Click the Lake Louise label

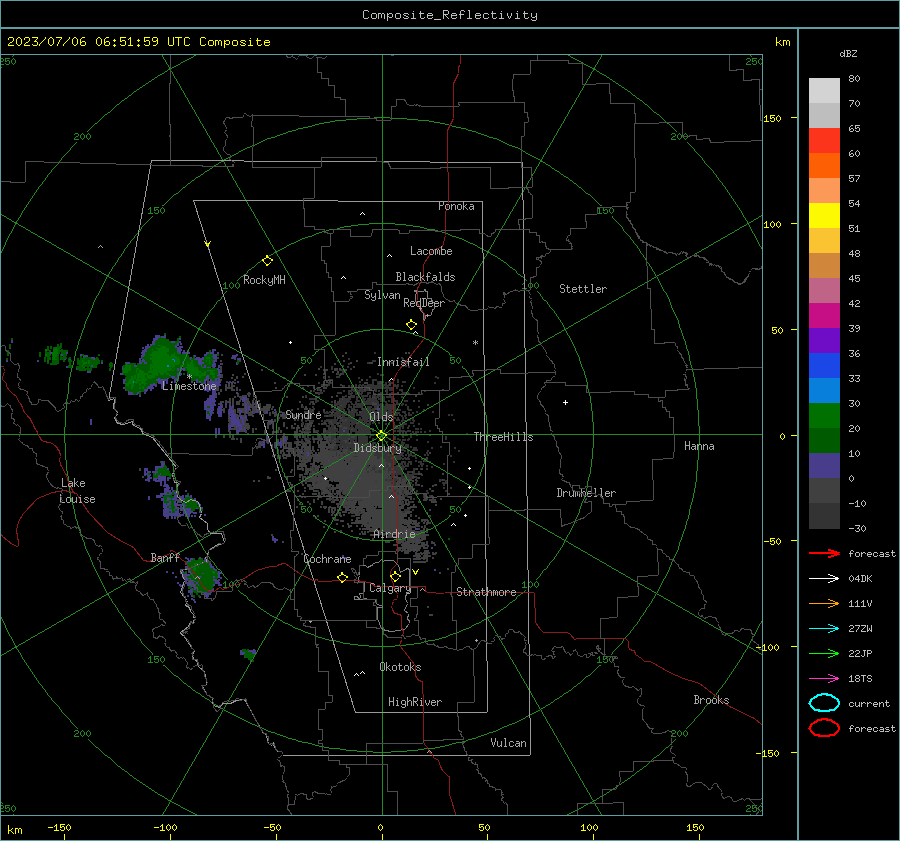point(77,491)
